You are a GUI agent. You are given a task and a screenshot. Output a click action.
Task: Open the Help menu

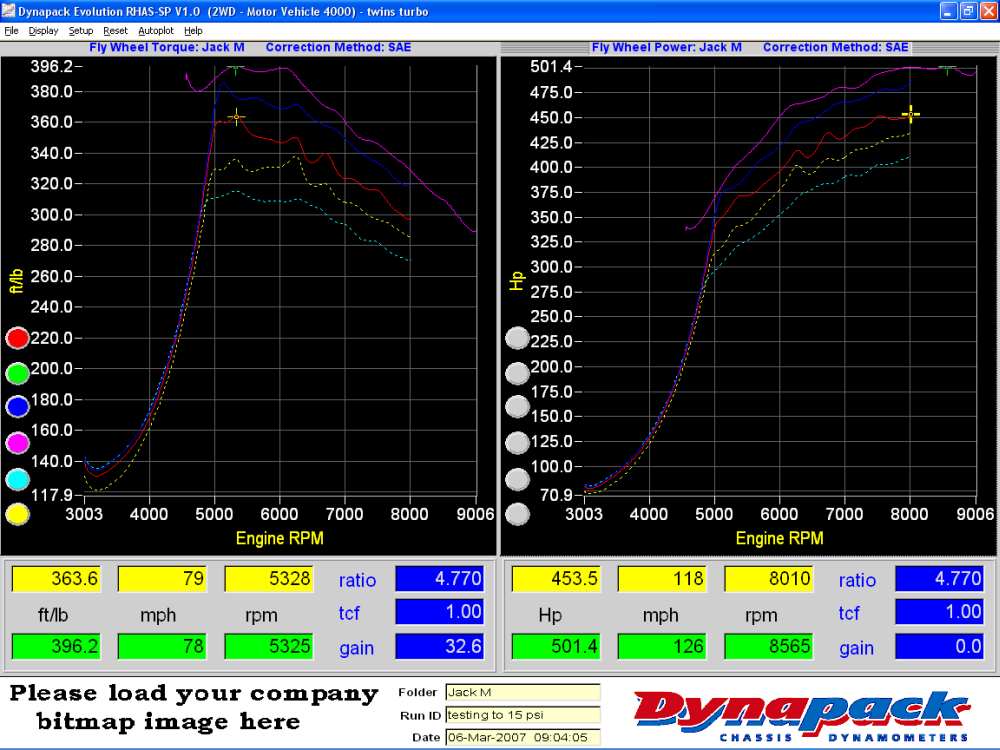pos(193,31)
